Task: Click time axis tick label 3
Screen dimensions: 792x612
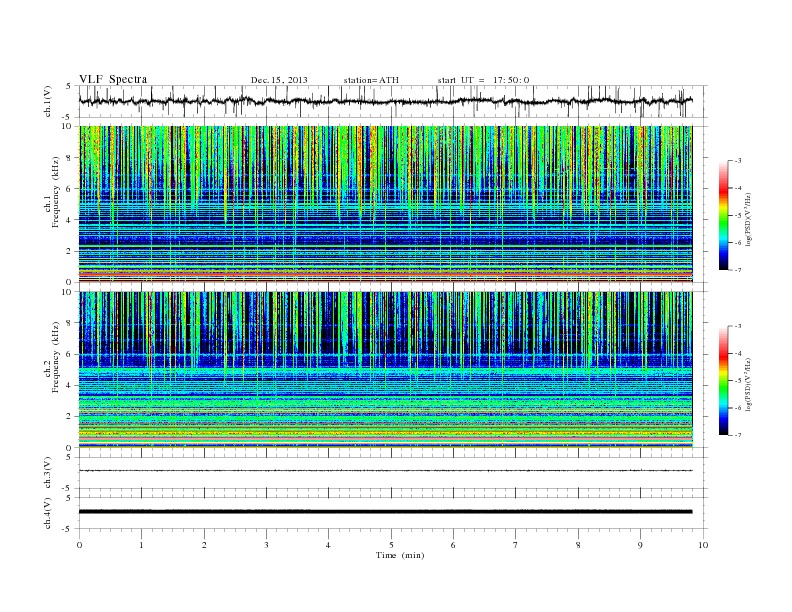Action: click(x=266, y=545)
